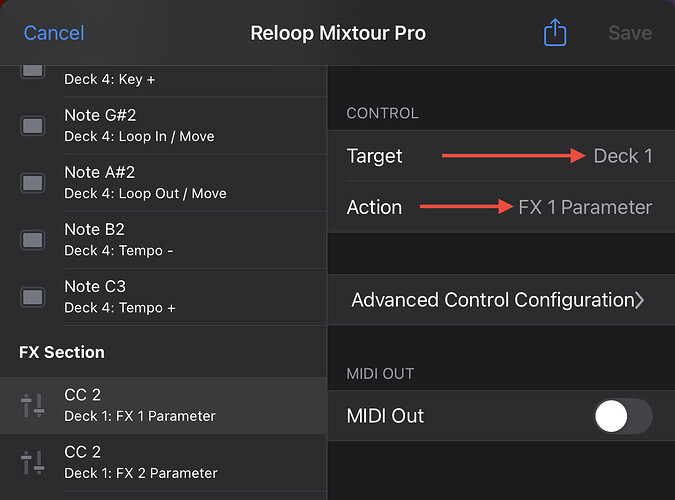Open the Target Deck 1 selector
Viewport: 675px width, 500px height.
click(x=501, y=156)
